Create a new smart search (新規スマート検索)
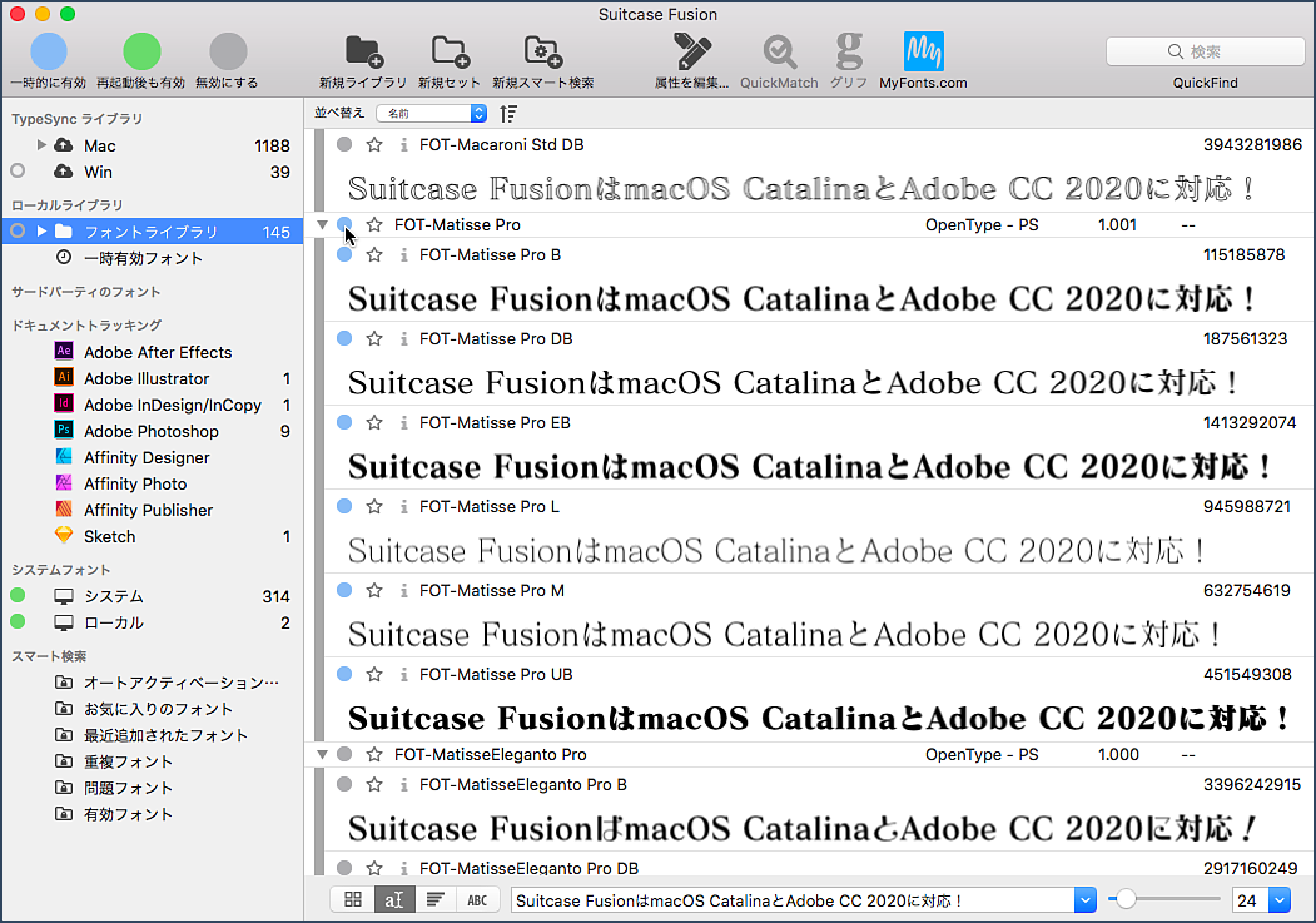 coord(543,51)
